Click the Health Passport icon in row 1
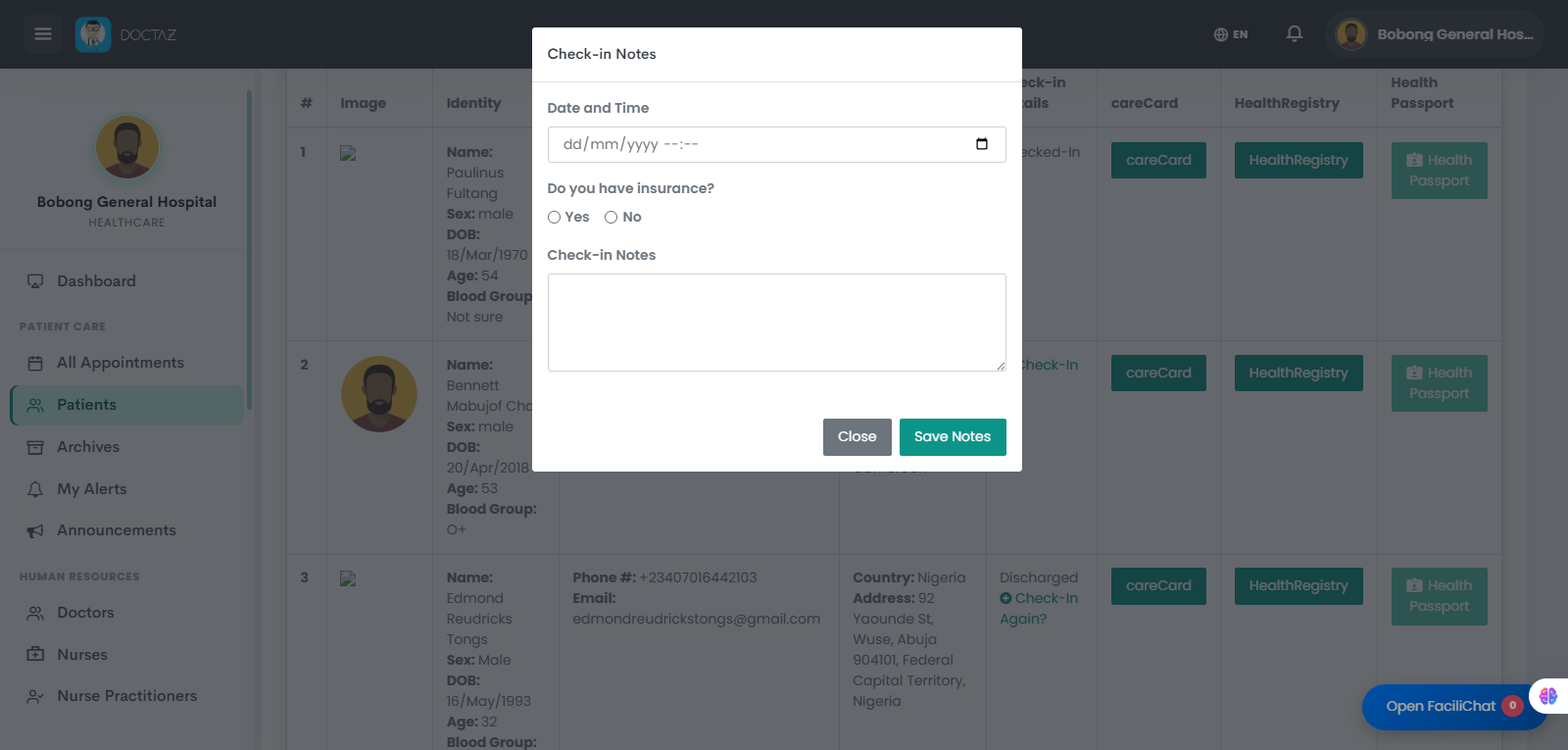 point(1414,160)
